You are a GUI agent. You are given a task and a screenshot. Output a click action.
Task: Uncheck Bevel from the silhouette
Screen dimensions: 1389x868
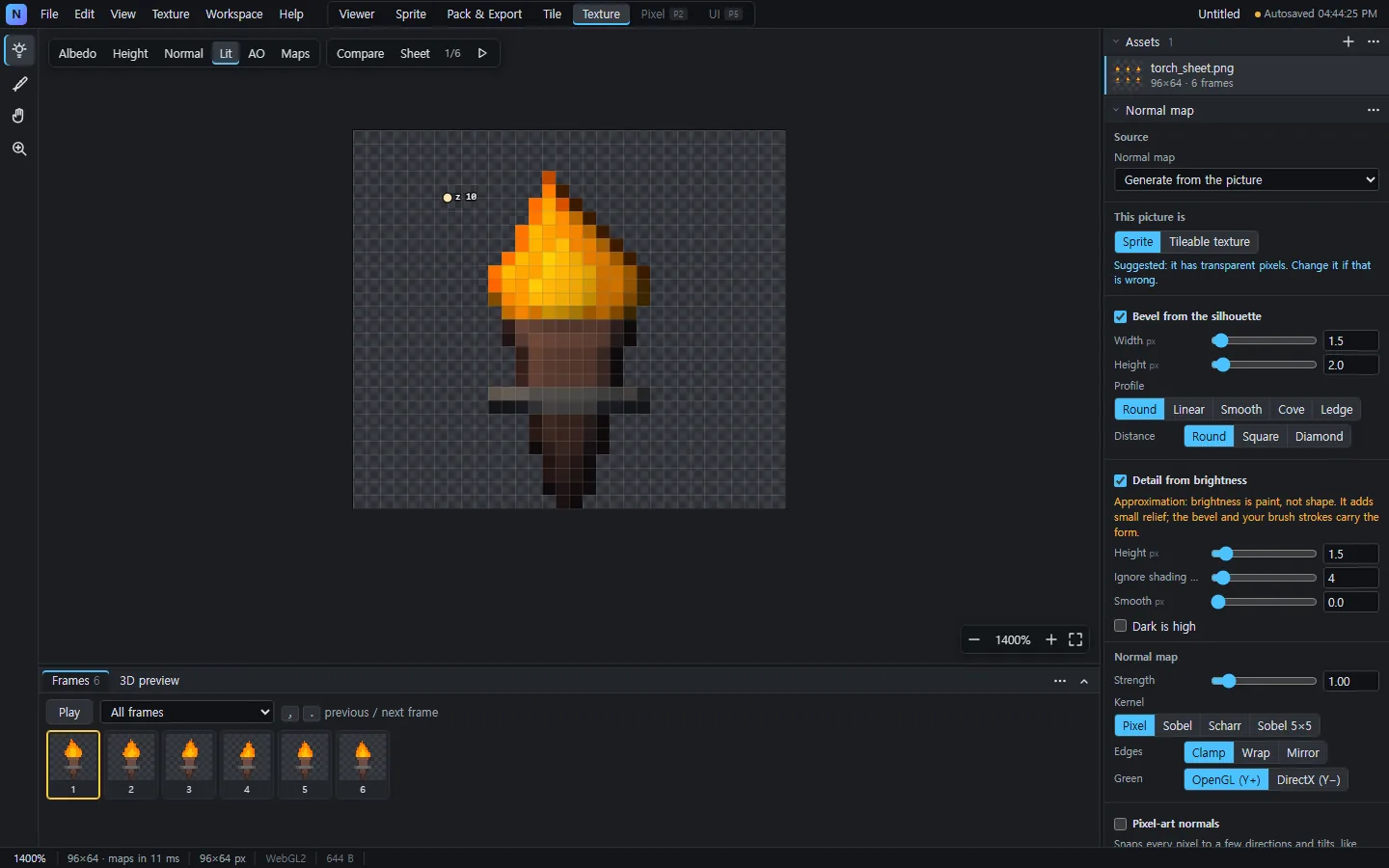(x=1120, y=316)
